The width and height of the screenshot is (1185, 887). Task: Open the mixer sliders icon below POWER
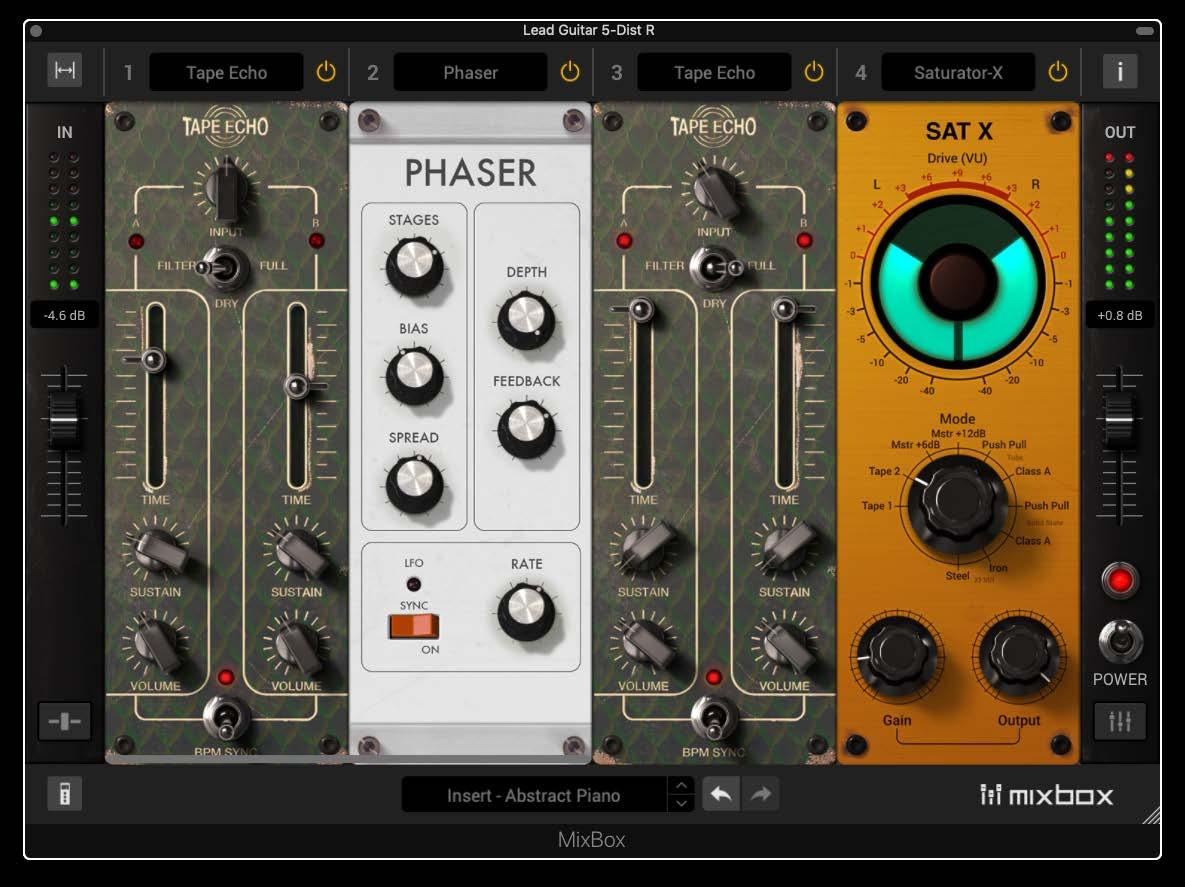pyautogui.click(x=1120, y=722)
